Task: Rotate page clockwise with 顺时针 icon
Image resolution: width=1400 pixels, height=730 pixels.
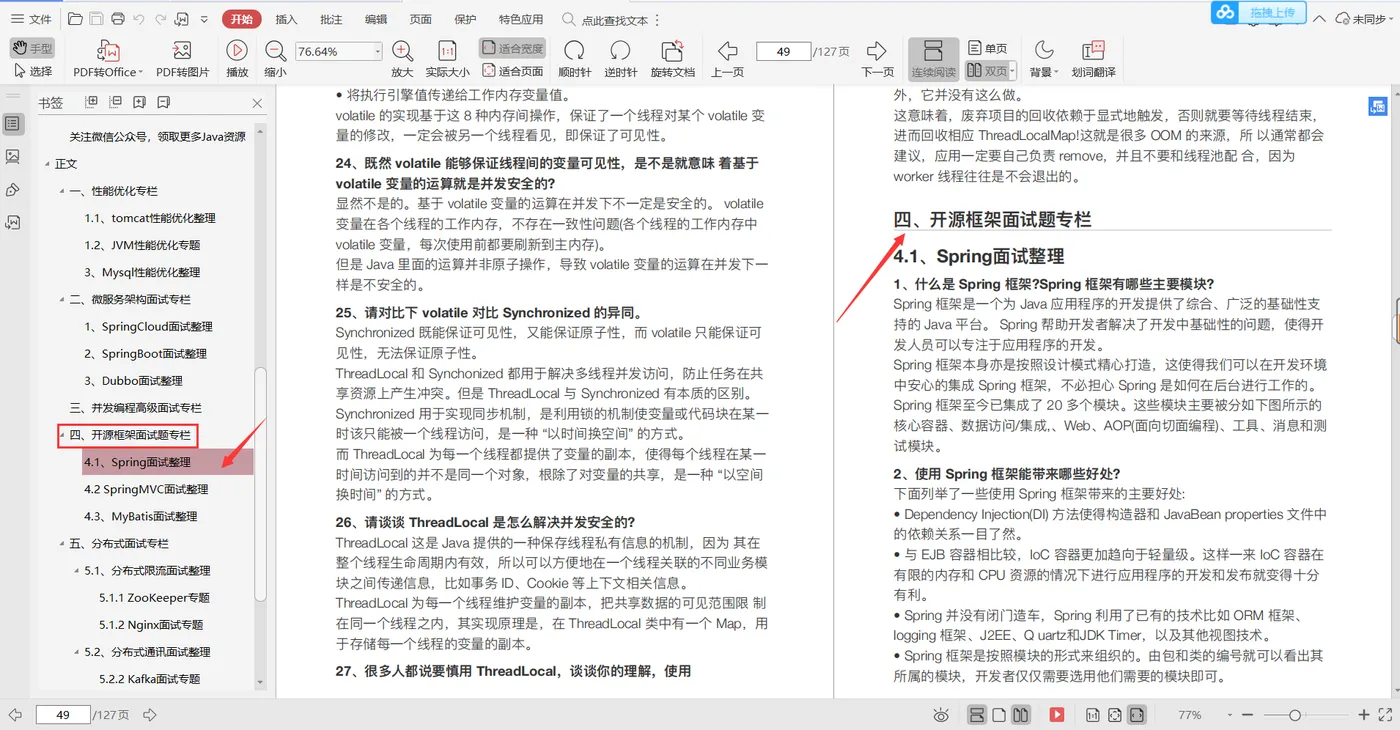Action: (x=575, y=58)
